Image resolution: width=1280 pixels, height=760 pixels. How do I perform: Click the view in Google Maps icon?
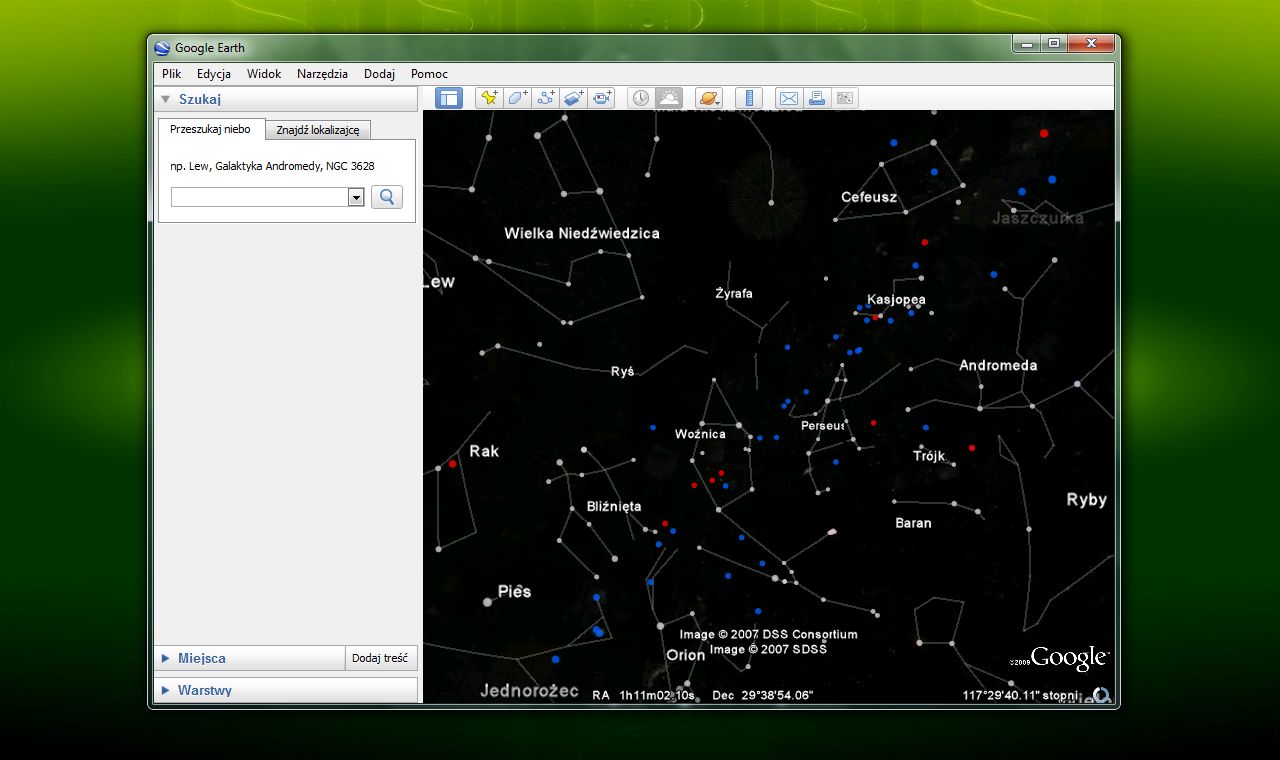pos(845,98)
